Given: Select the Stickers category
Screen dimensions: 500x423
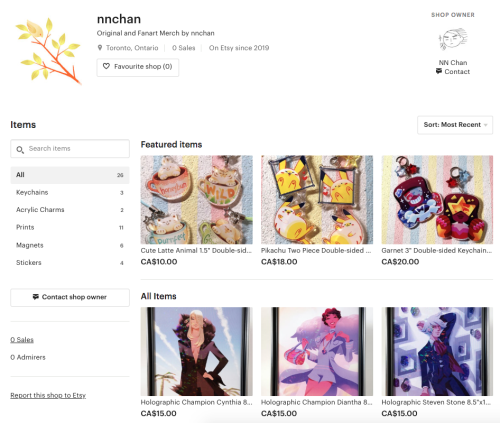Looking at the screenshot, I should (70, 263).
